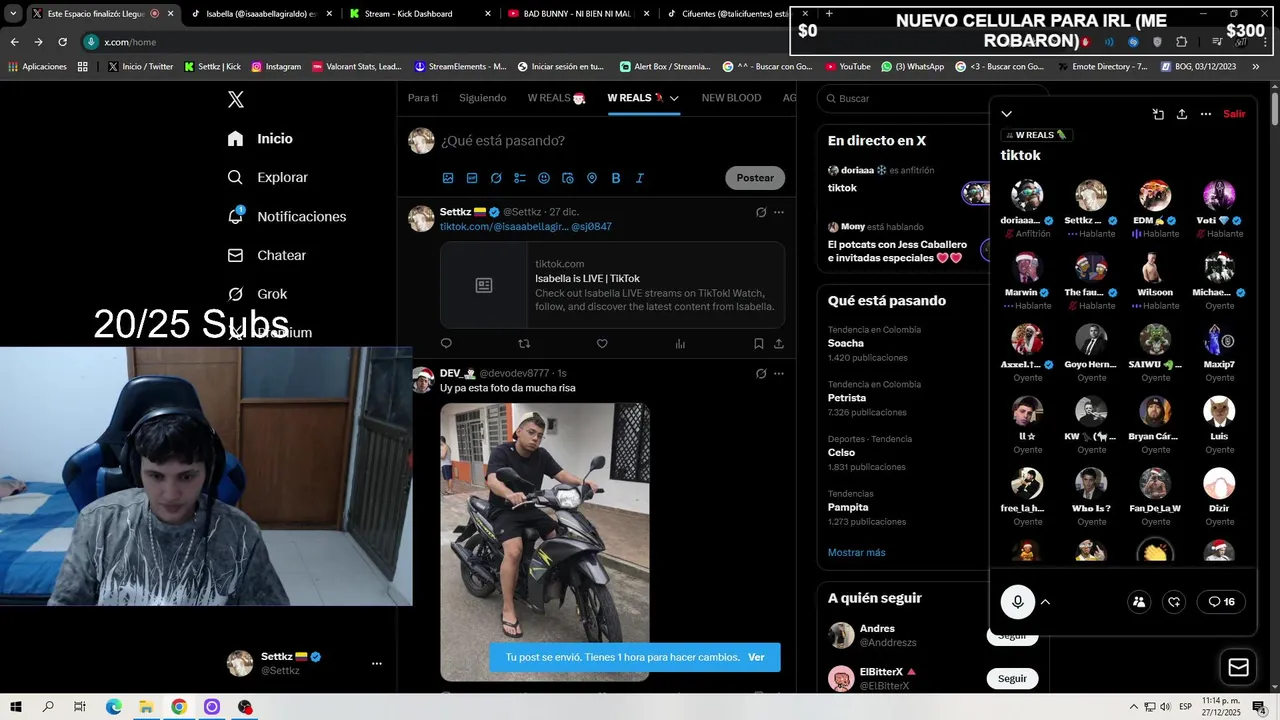Toggle bold formatting in composer

click(x=616, y=178)
